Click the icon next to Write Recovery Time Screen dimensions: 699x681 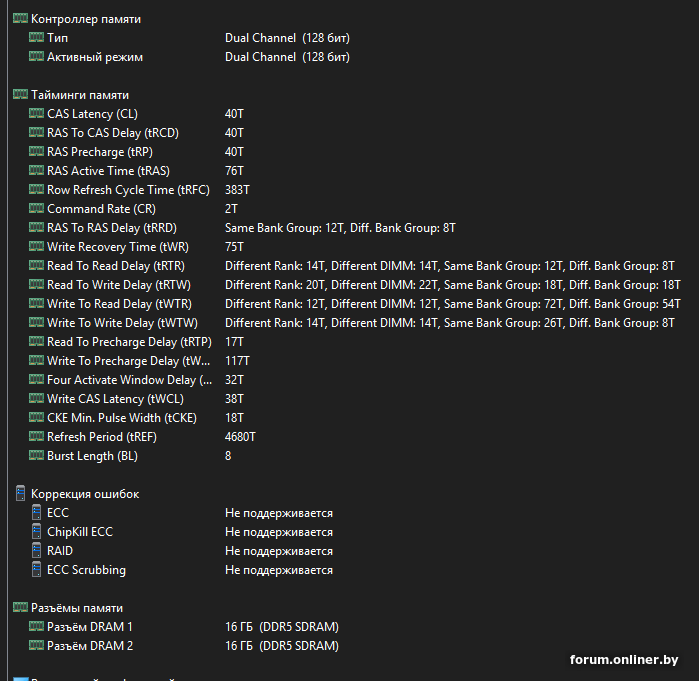click(x=37, y=246)
